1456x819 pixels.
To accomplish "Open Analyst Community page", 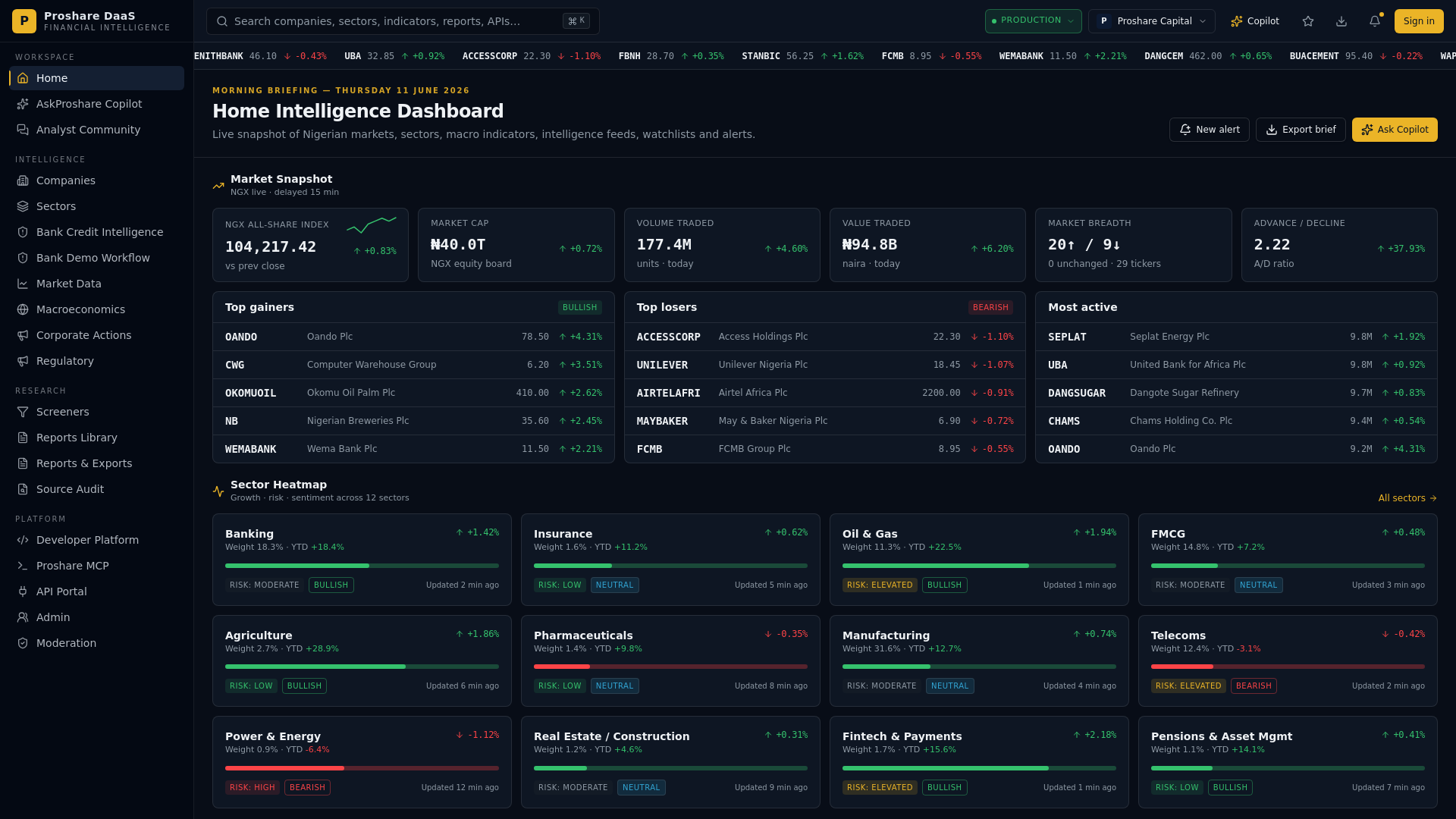I will tap(97, 130).
